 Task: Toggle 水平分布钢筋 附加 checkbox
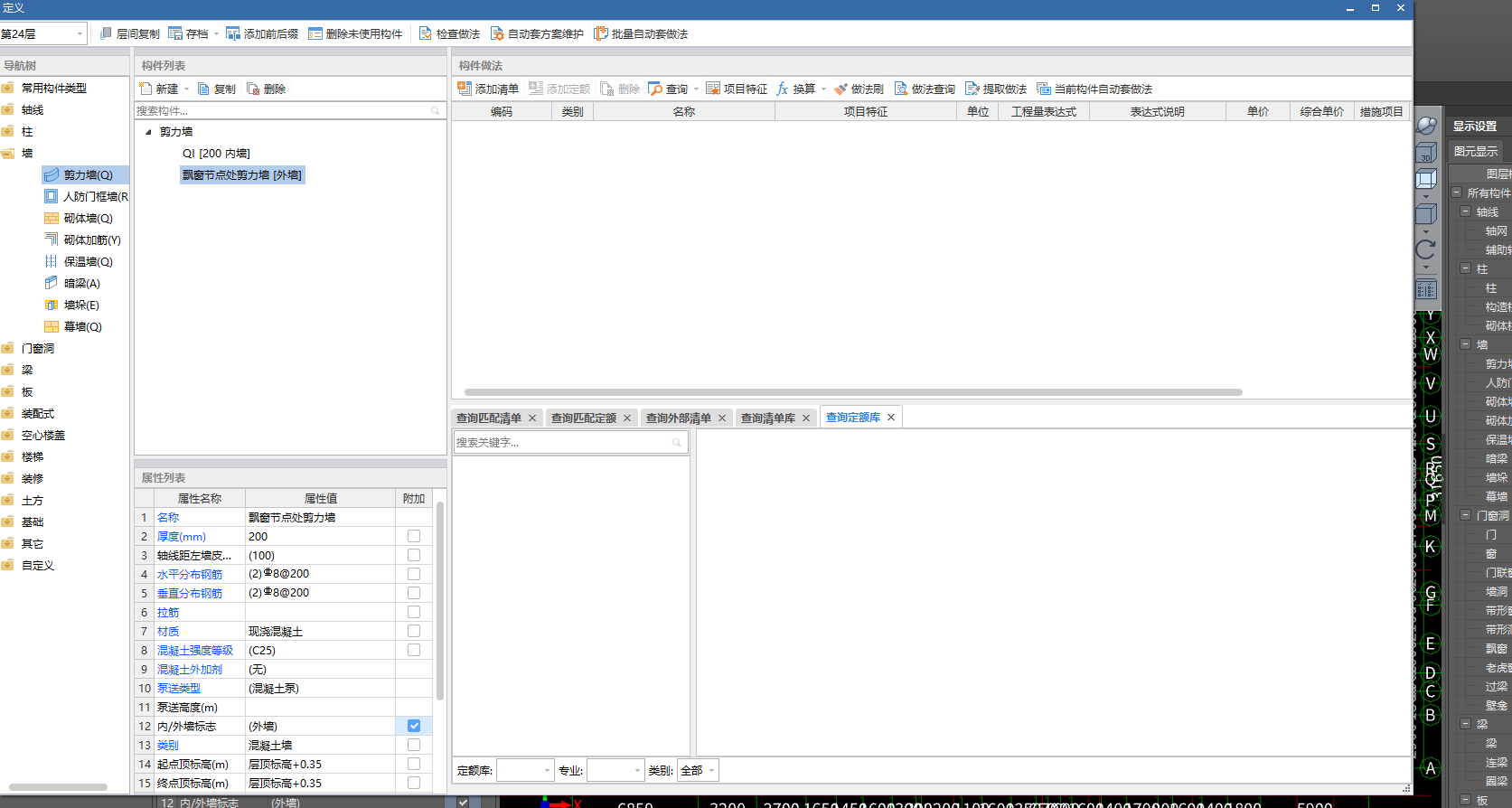pos(414,574)
